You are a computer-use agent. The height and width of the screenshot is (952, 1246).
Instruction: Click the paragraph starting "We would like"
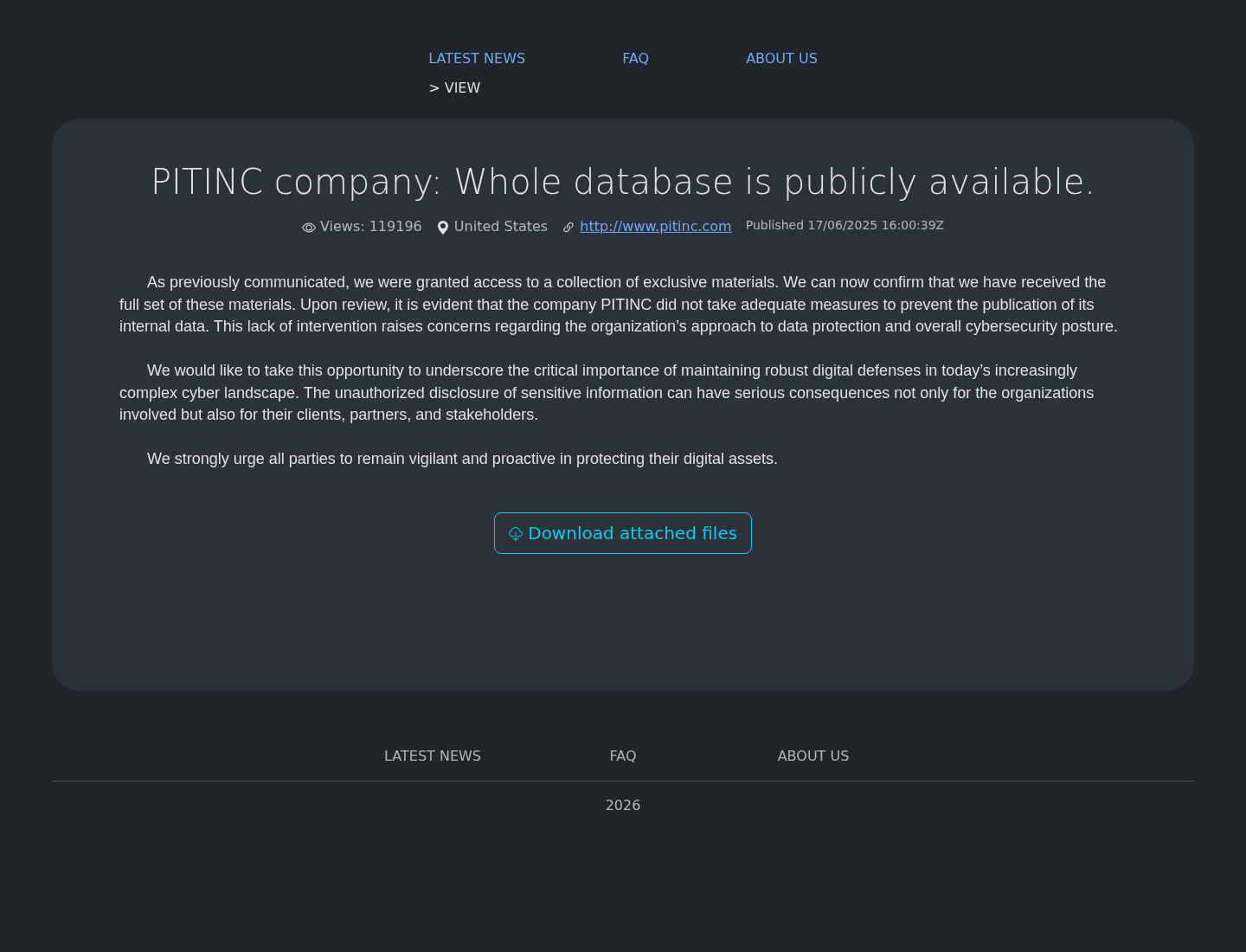(x=607, y=393)
